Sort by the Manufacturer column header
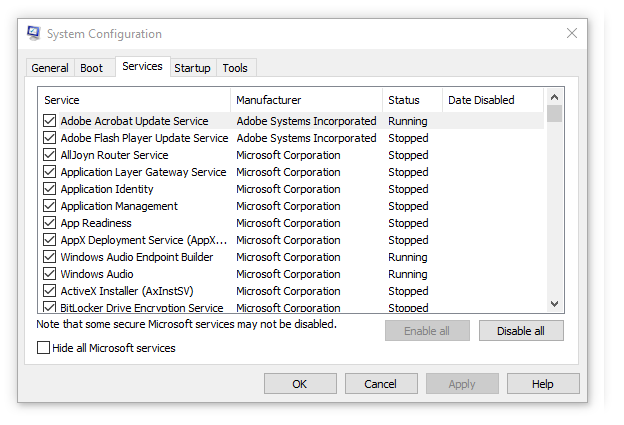624x425 pixels. 306,100
